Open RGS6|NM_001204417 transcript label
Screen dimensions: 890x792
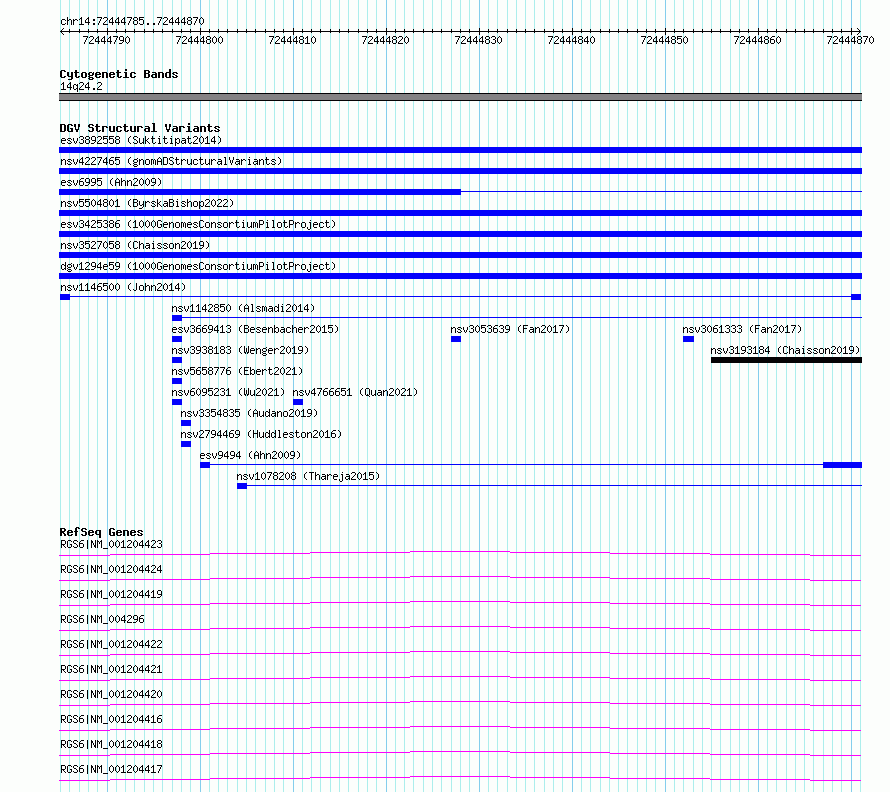(x=111, y=769)
